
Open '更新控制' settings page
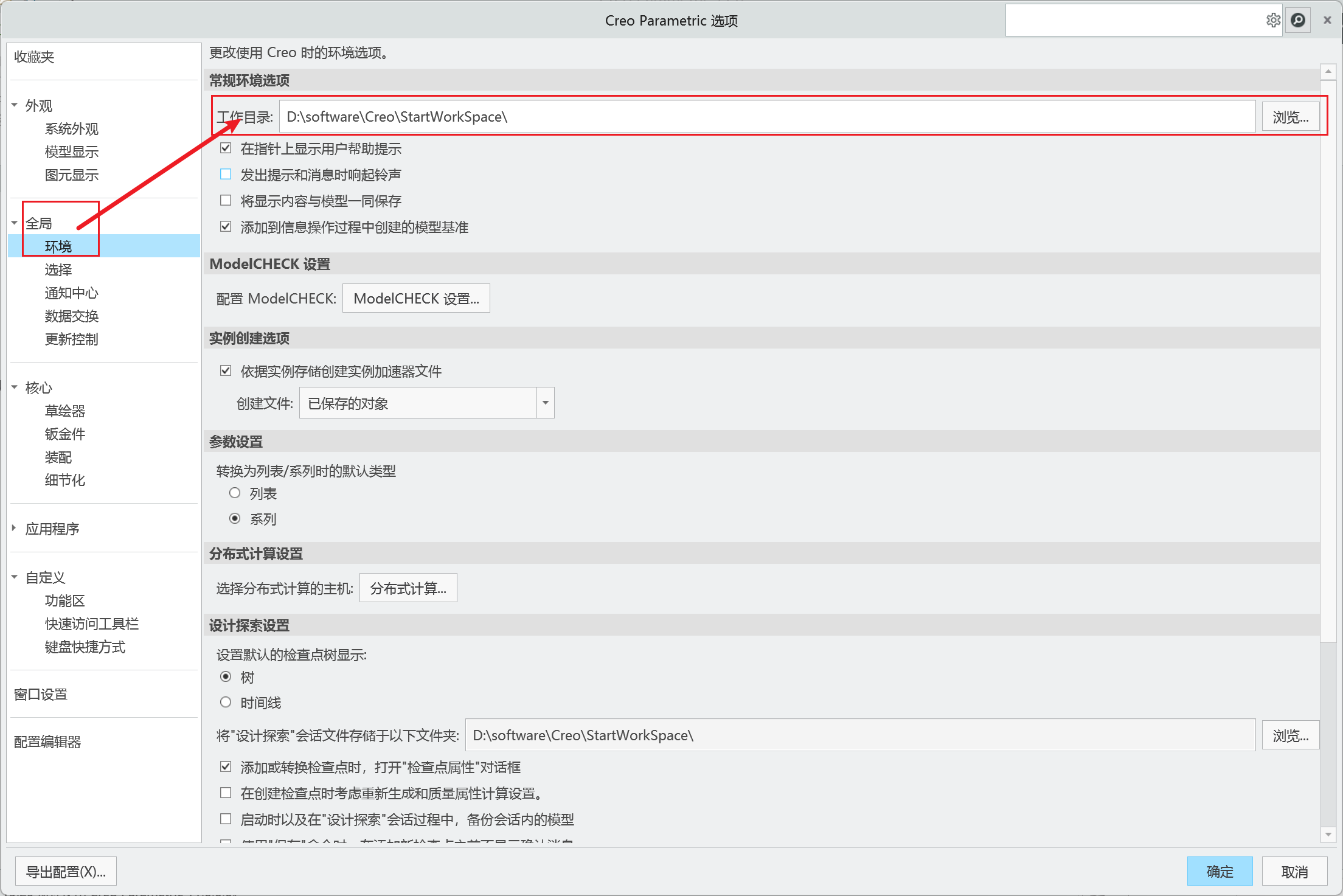coord(72,339)
